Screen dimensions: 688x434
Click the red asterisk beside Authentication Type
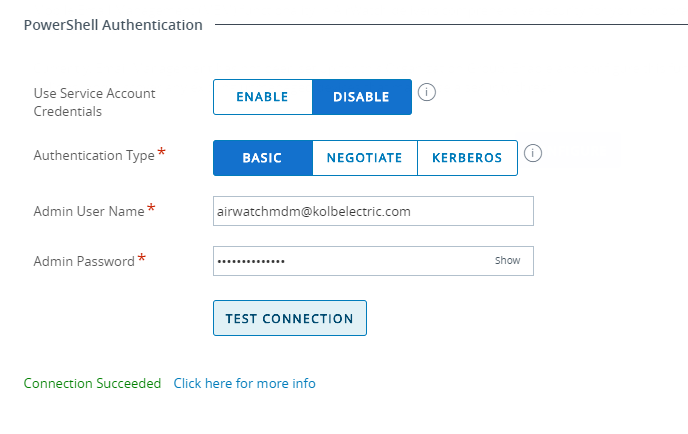point(162,153)
